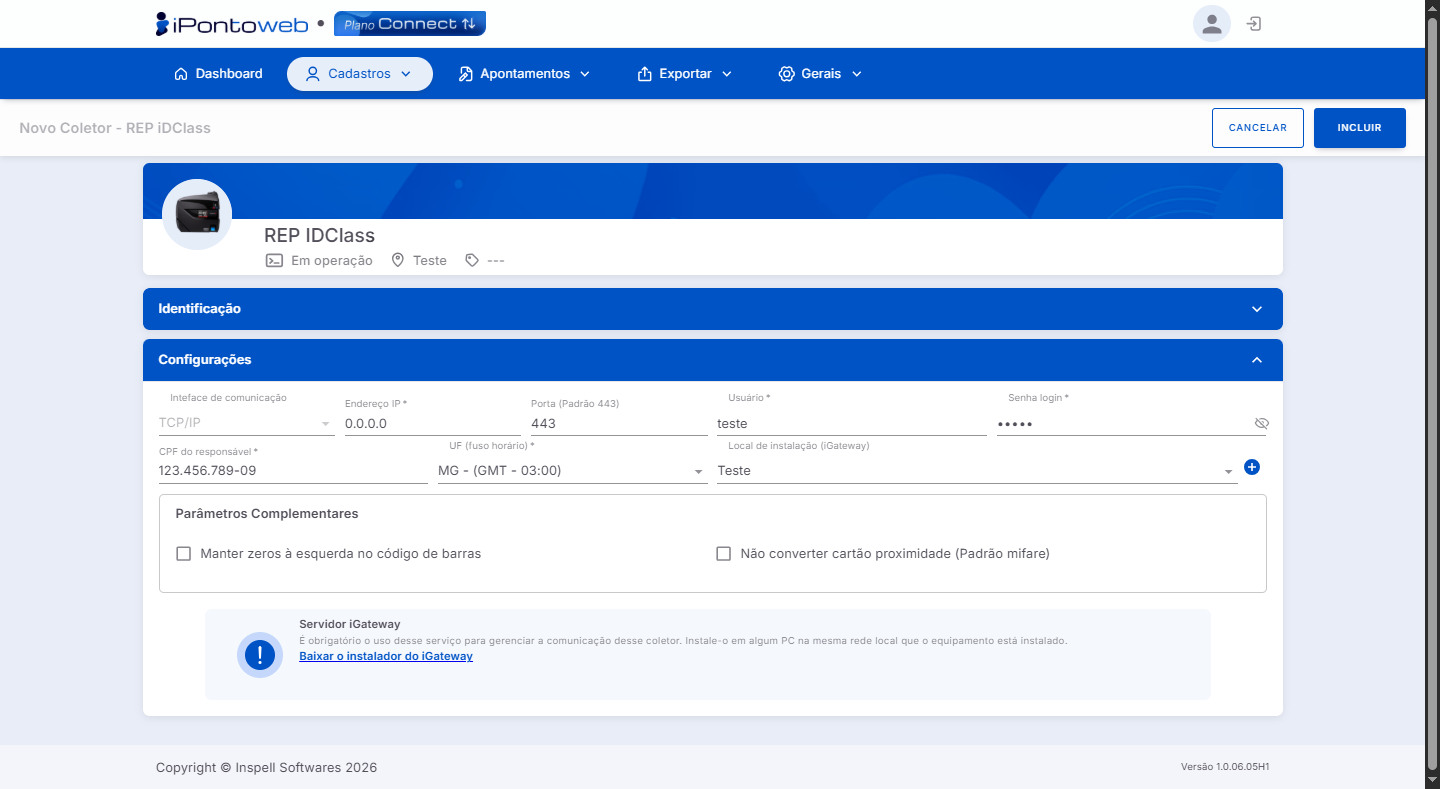Click the location pin icon beside Teste
This screenshot has height=789, width=1440.
398,260
